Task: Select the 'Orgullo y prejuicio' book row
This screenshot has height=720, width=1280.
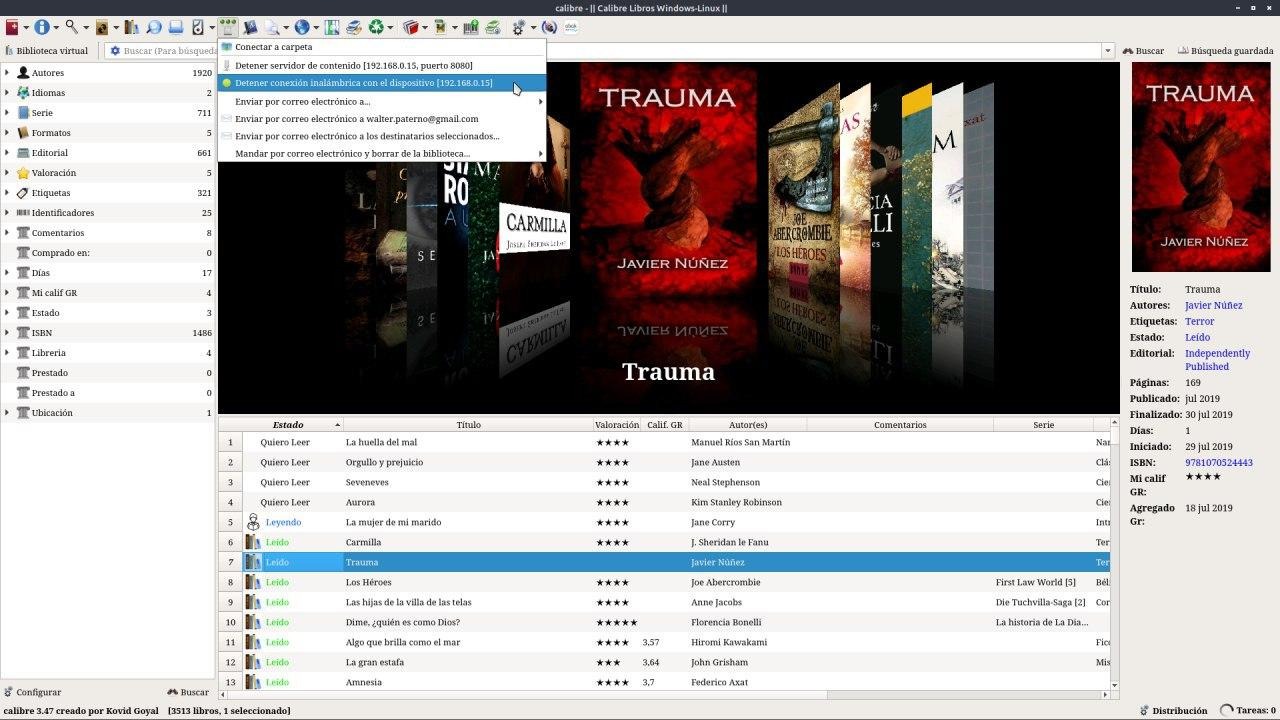Action: [665, 462]
